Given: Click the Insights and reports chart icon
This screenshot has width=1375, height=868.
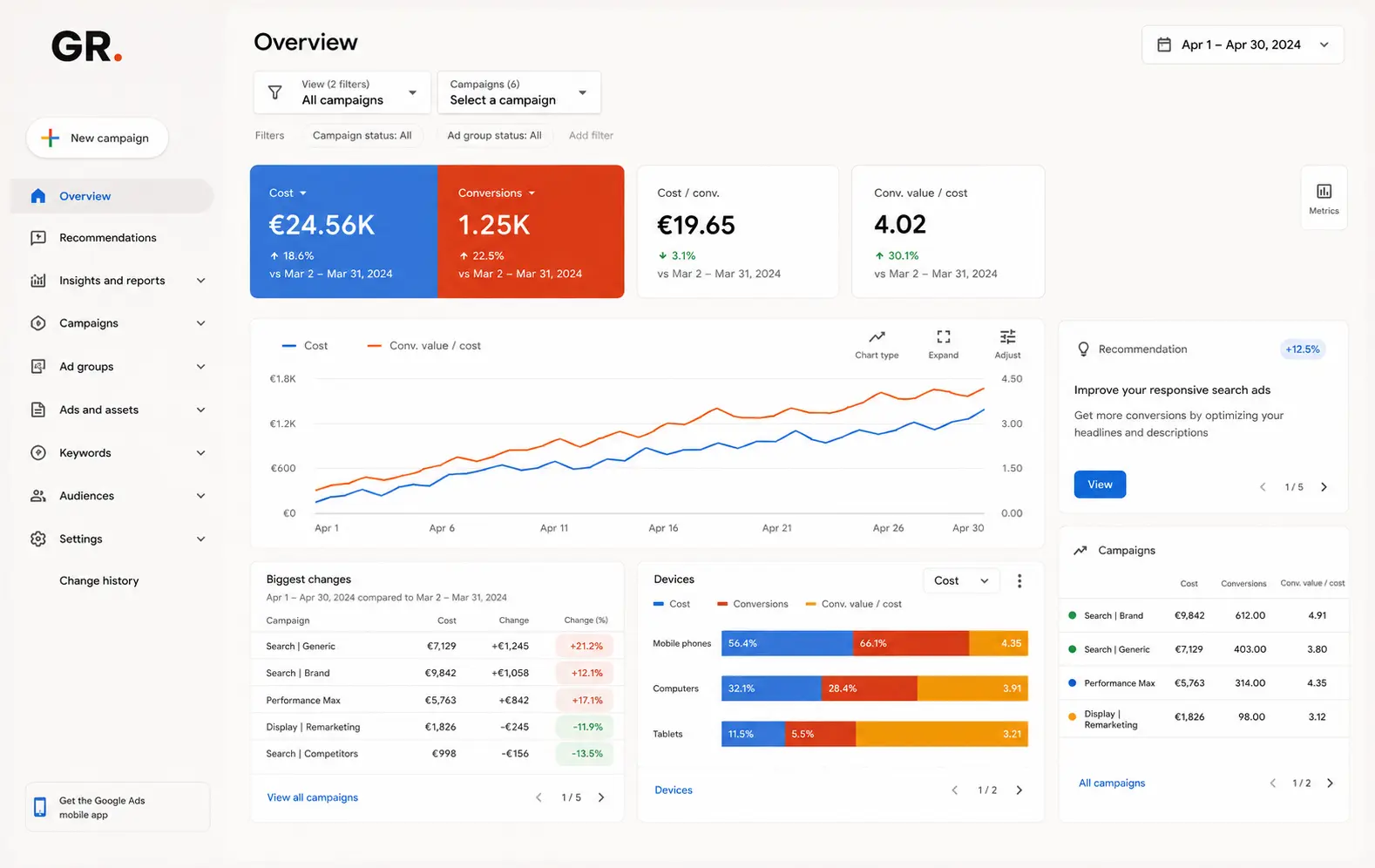Looking at the screenshot, I should click(x=38, y=281).
